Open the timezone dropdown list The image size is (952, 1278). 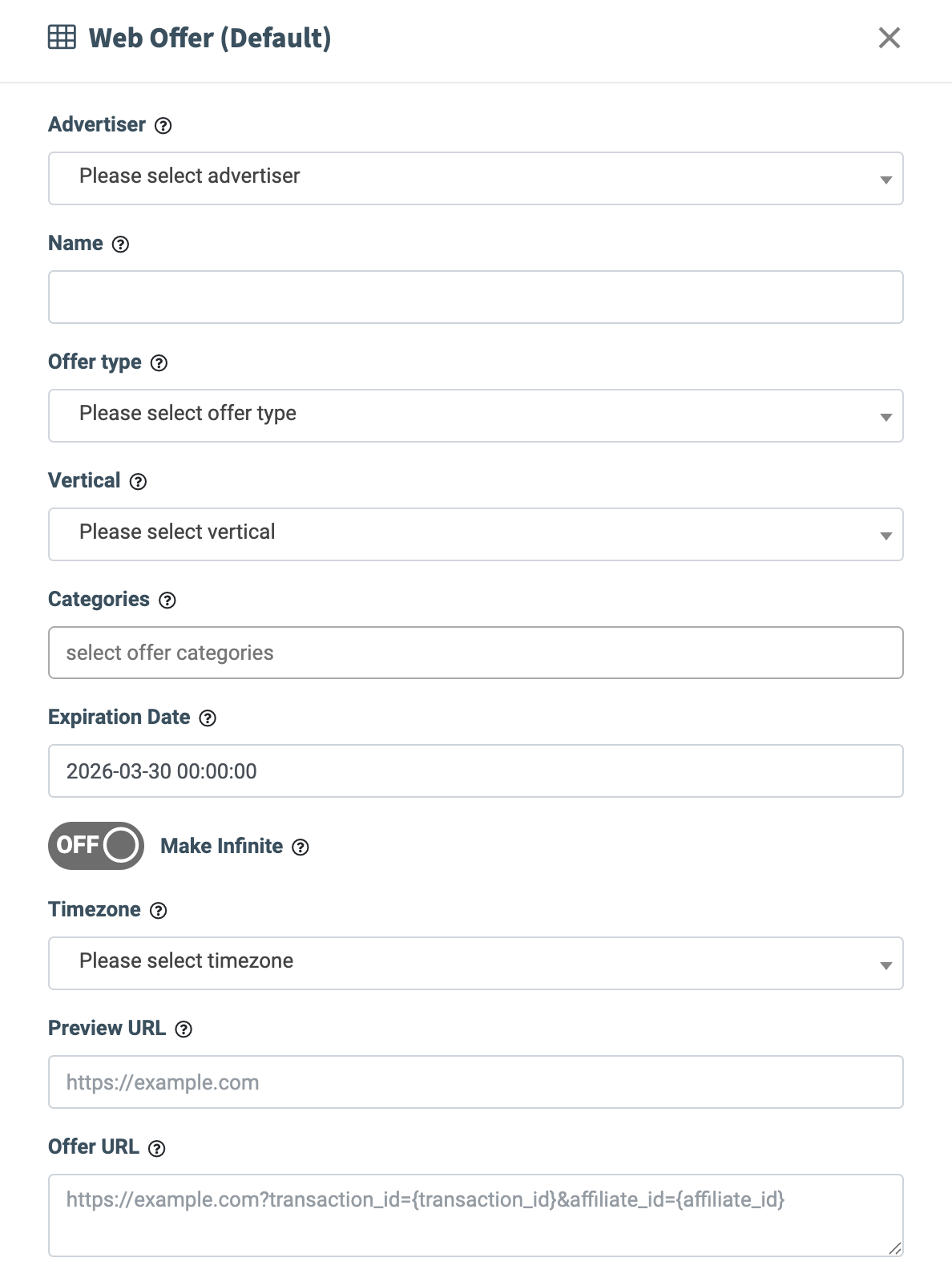pyautogui.click(x=475, y=963)
